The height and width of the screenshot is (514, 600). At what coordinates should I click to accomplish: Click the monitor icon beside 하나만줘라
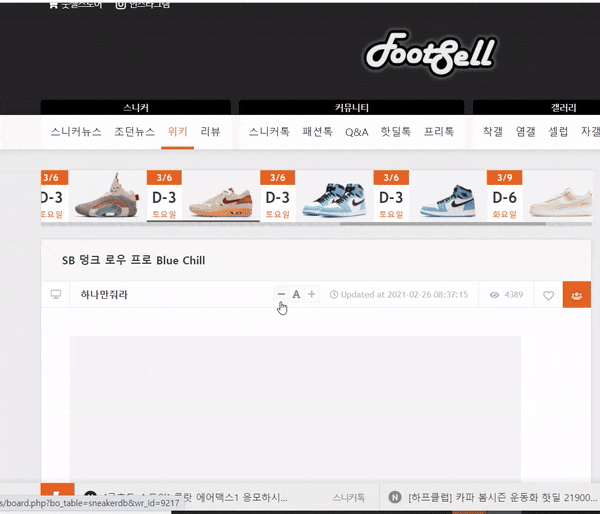point(56,294)
